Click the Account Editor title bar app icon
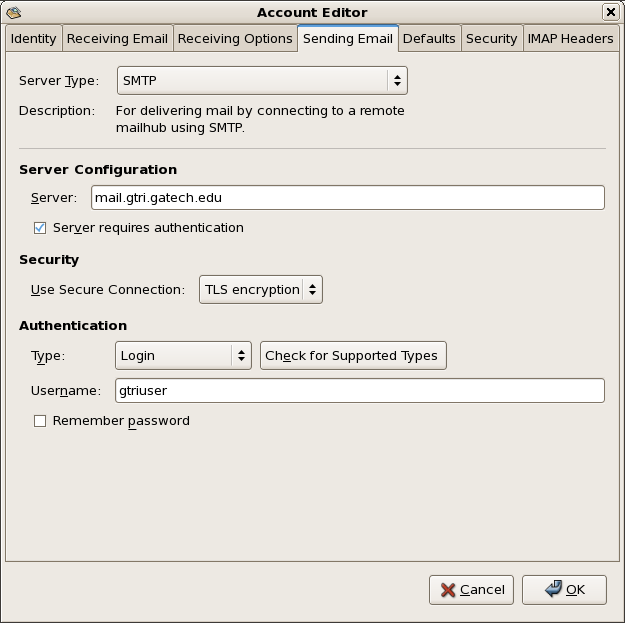The image size is (625, 623). [x=13, y=12]
